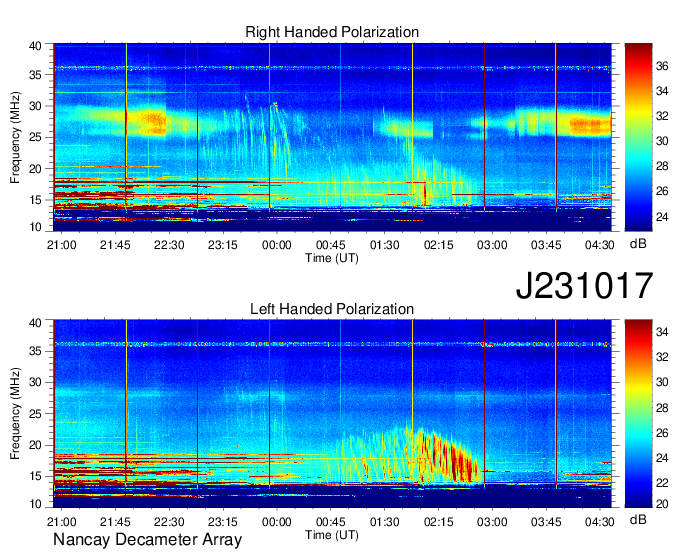Click the 04:30 tick of the Left Handed plot
The height and width of the screenshot is (552, 680).
pyautogui.click(x=600, y=522)
